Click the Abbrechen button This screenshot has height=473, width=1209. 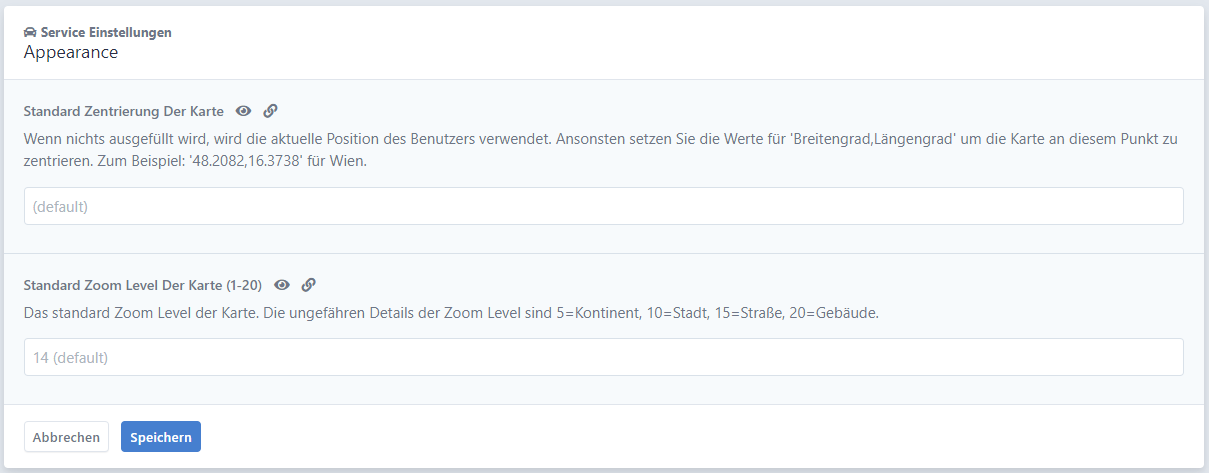[66, 437]
